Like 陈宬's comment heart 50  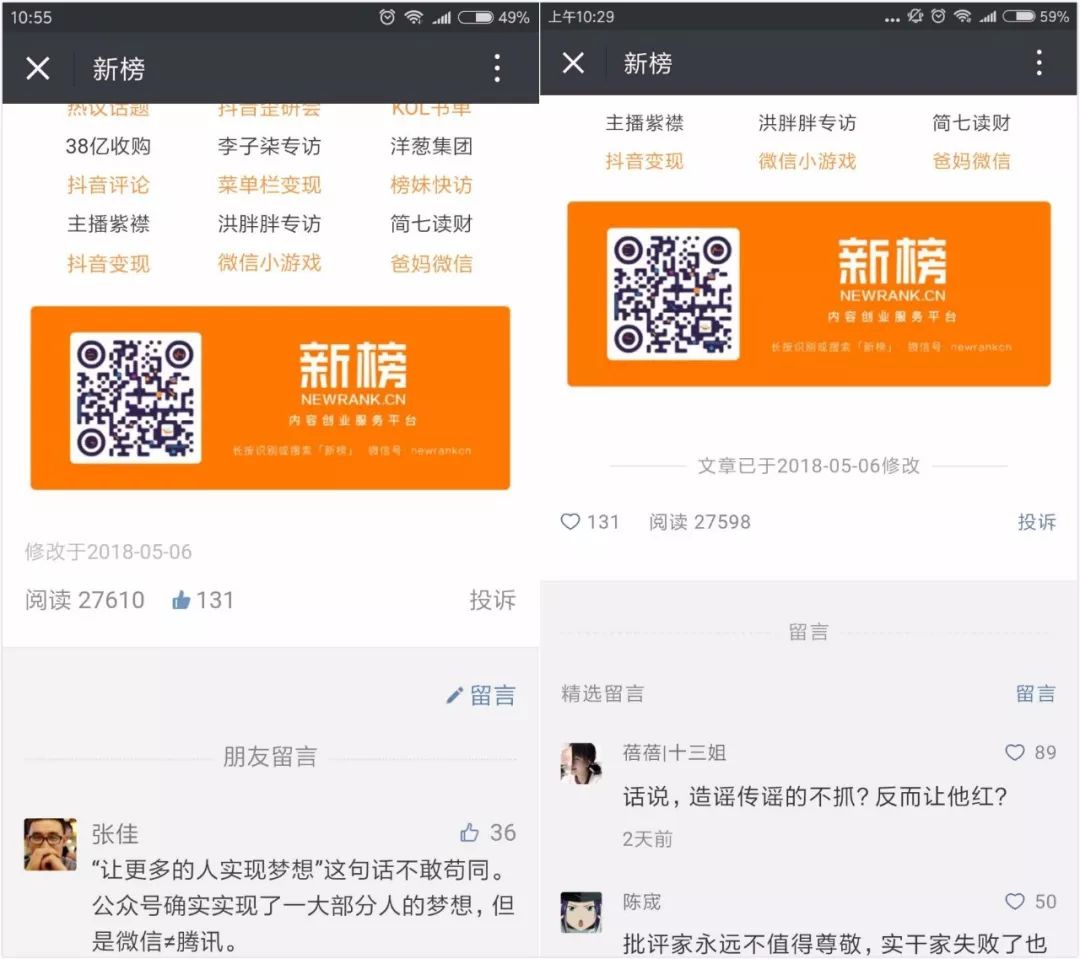tap(1015, 901)
